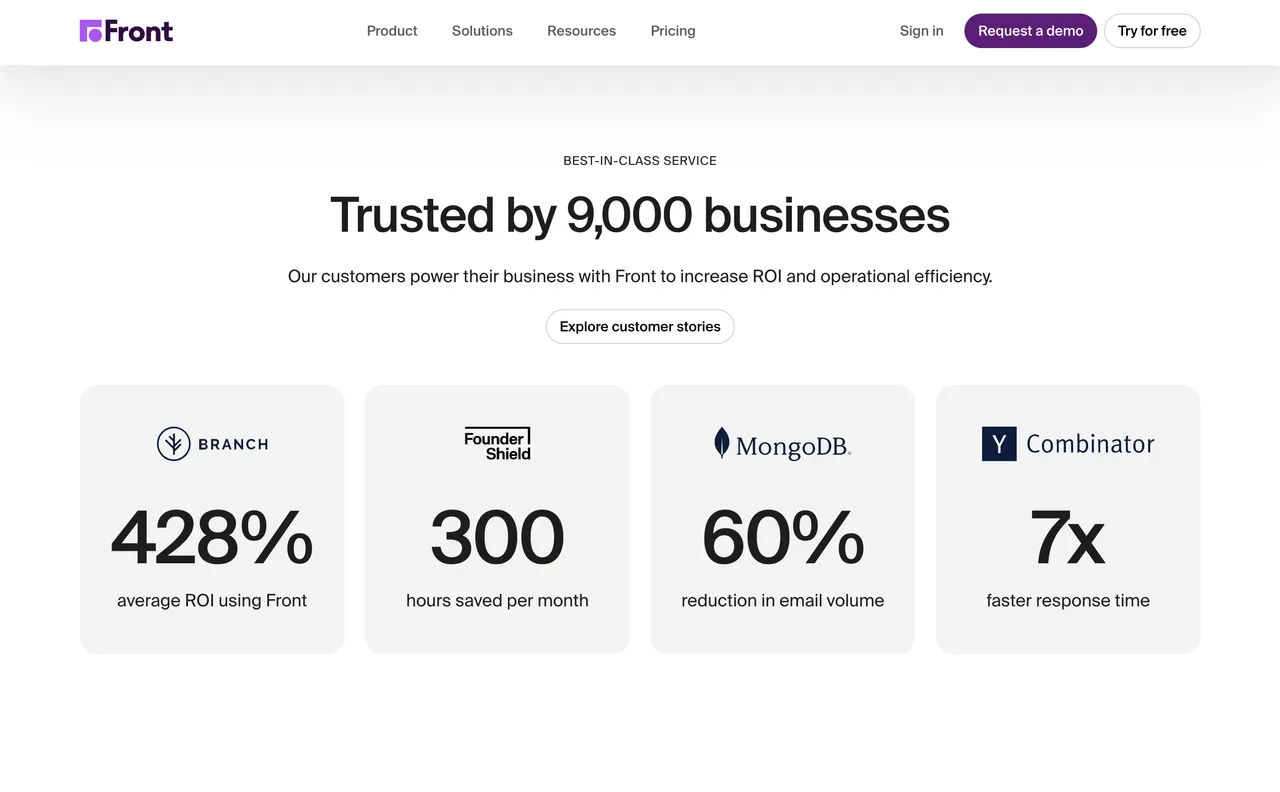This screenshot has width=1280, height=792.
Task: Click the Sign in link
Action: click(x=921, y=31)
